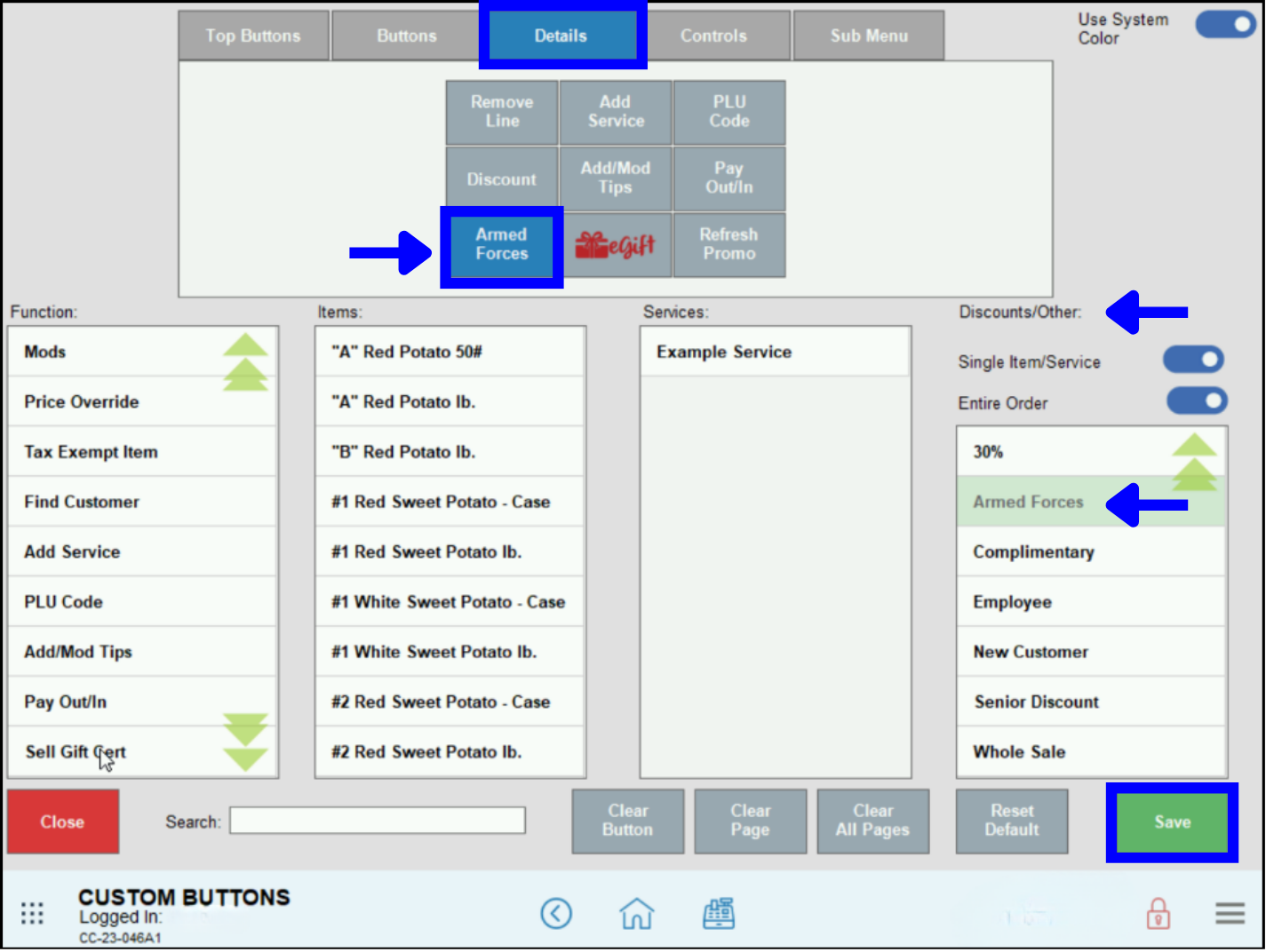Viewport: 1266px width, 952px height.
Task: Click Clear All Pages
Action: point(872,821)
